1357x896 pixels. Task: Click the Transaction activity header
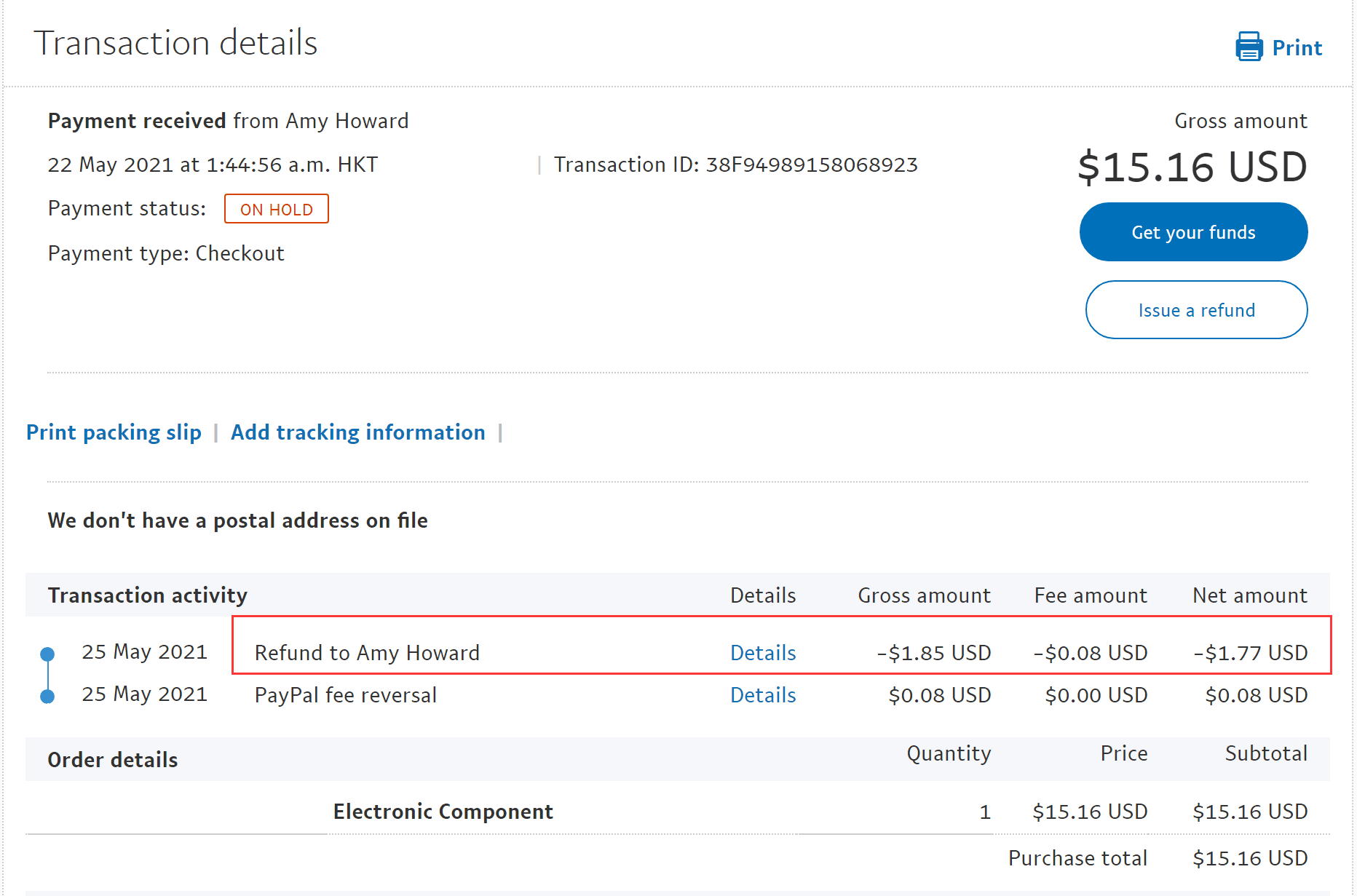[x=147, y=595]
